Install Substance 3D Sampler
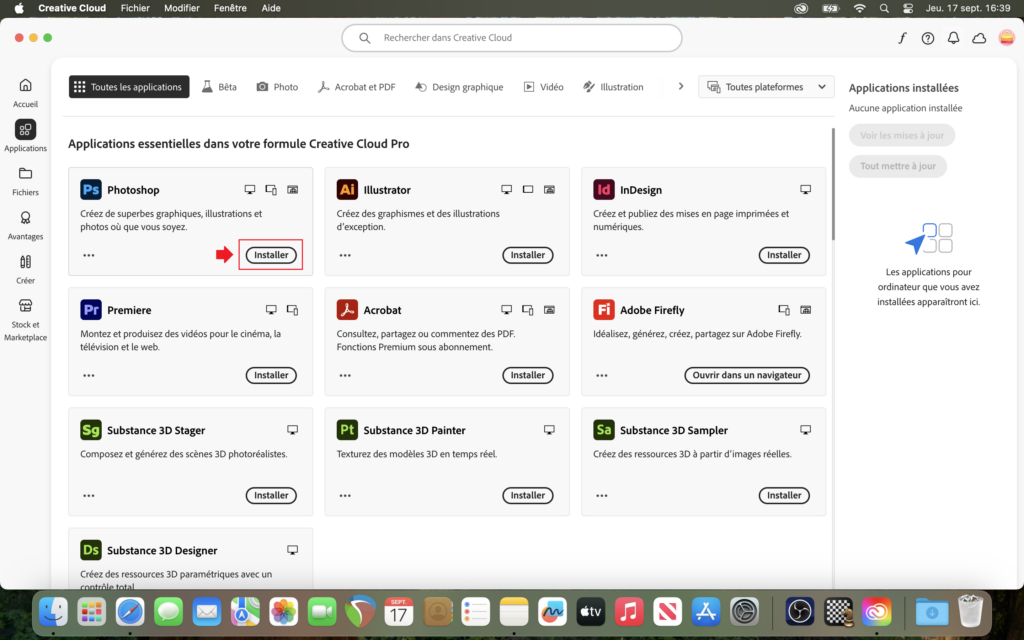1024x640 pixels. coord(784,496)
